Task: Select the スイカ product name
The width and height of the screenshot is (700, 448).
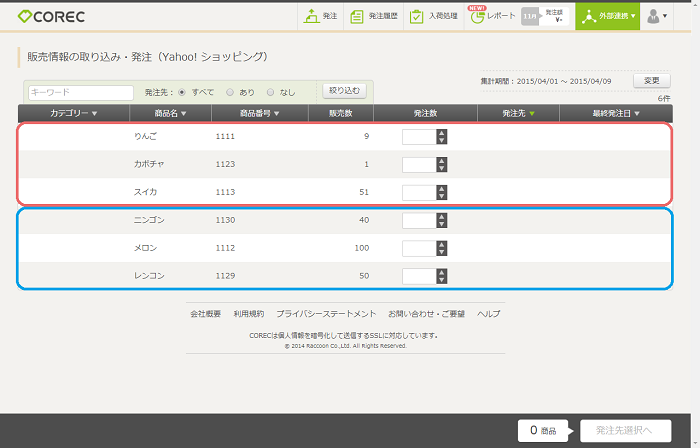Action: [146, 192]
